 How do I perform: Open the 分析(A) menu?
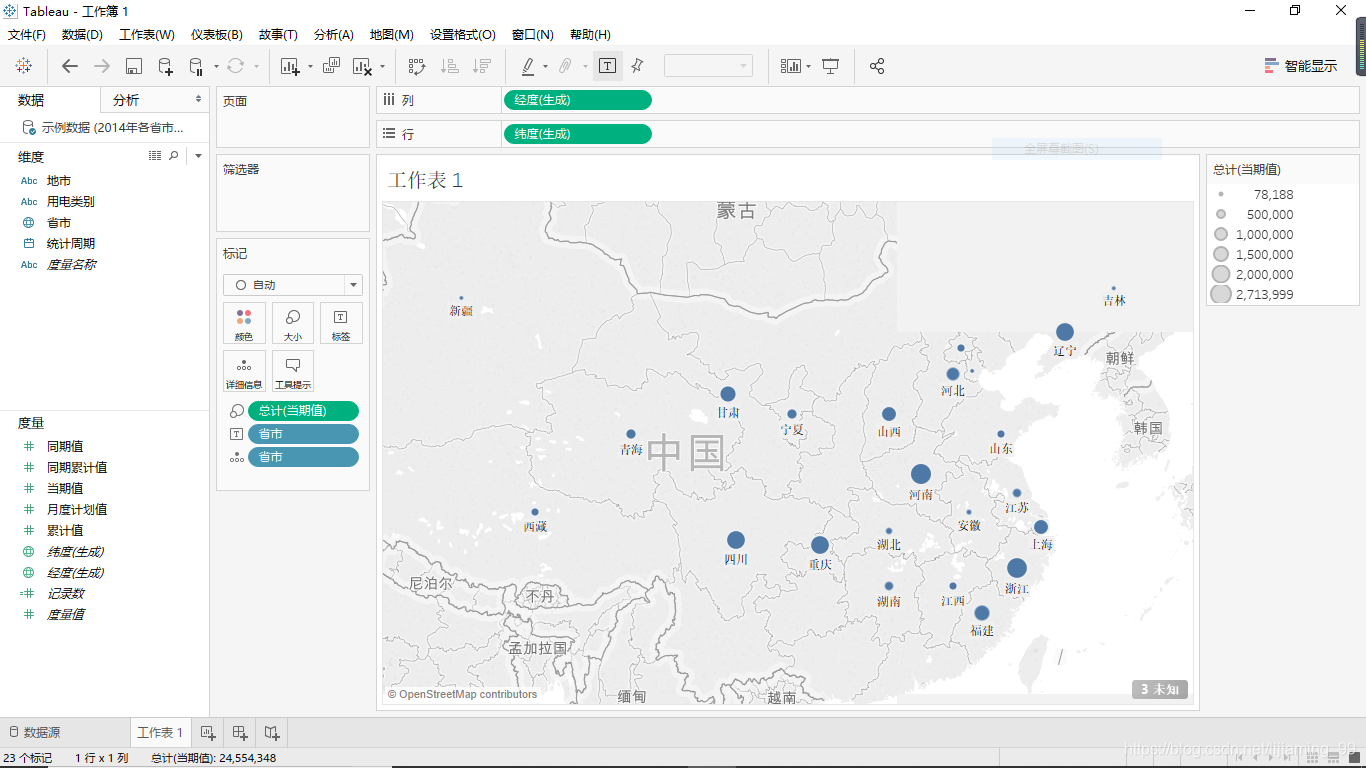click(x=334, y=35)
